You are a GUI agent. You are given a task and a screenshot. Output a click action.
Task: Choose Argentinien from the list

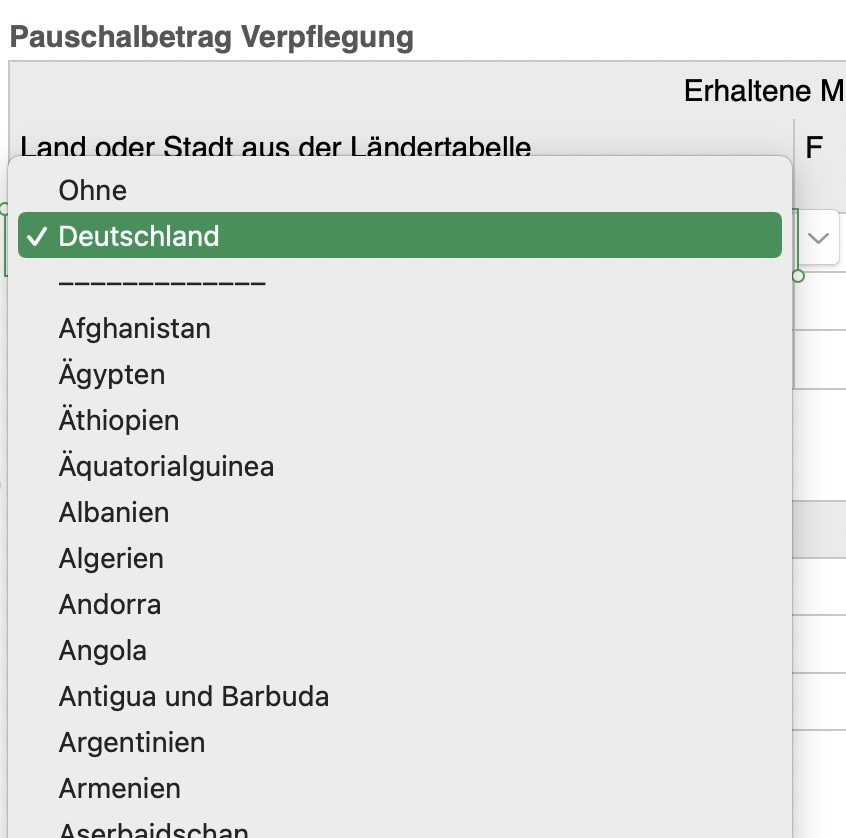coord(133,742)
